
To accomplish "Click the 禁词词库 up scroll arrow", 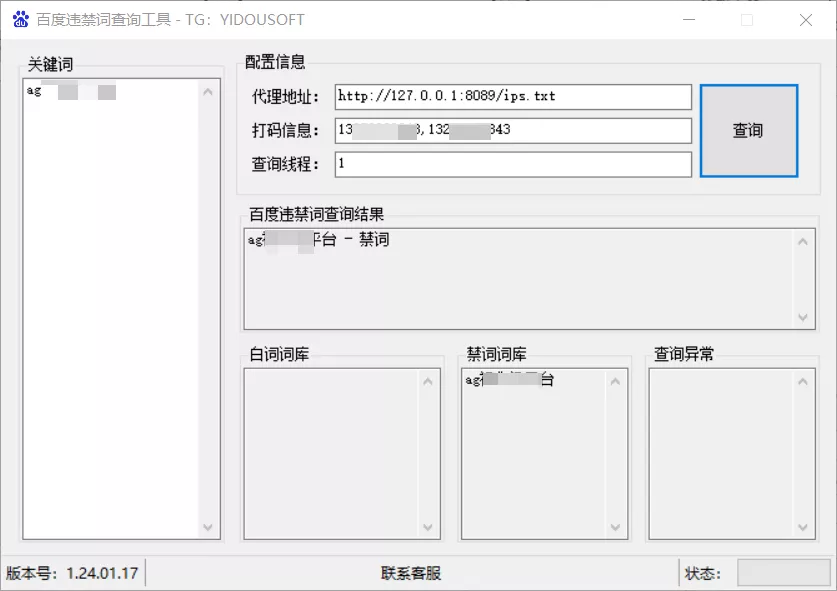I will pyautogui.click(x=615, y=382).
